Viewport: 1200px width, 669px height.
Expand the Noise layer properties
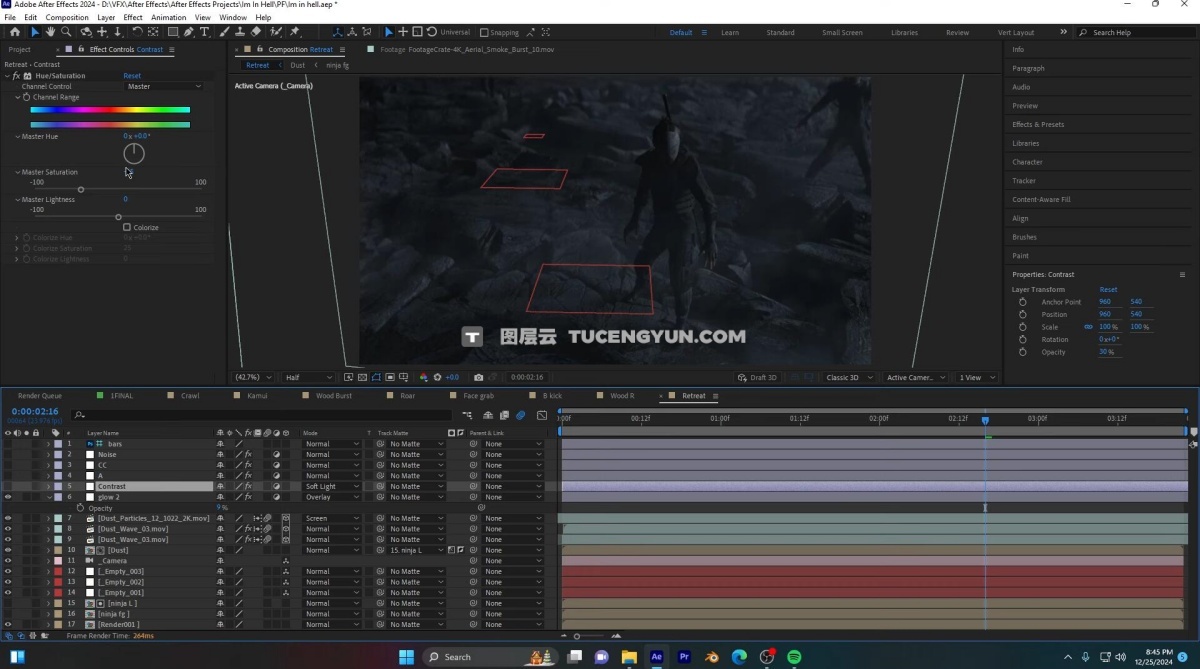click(49, 454)
